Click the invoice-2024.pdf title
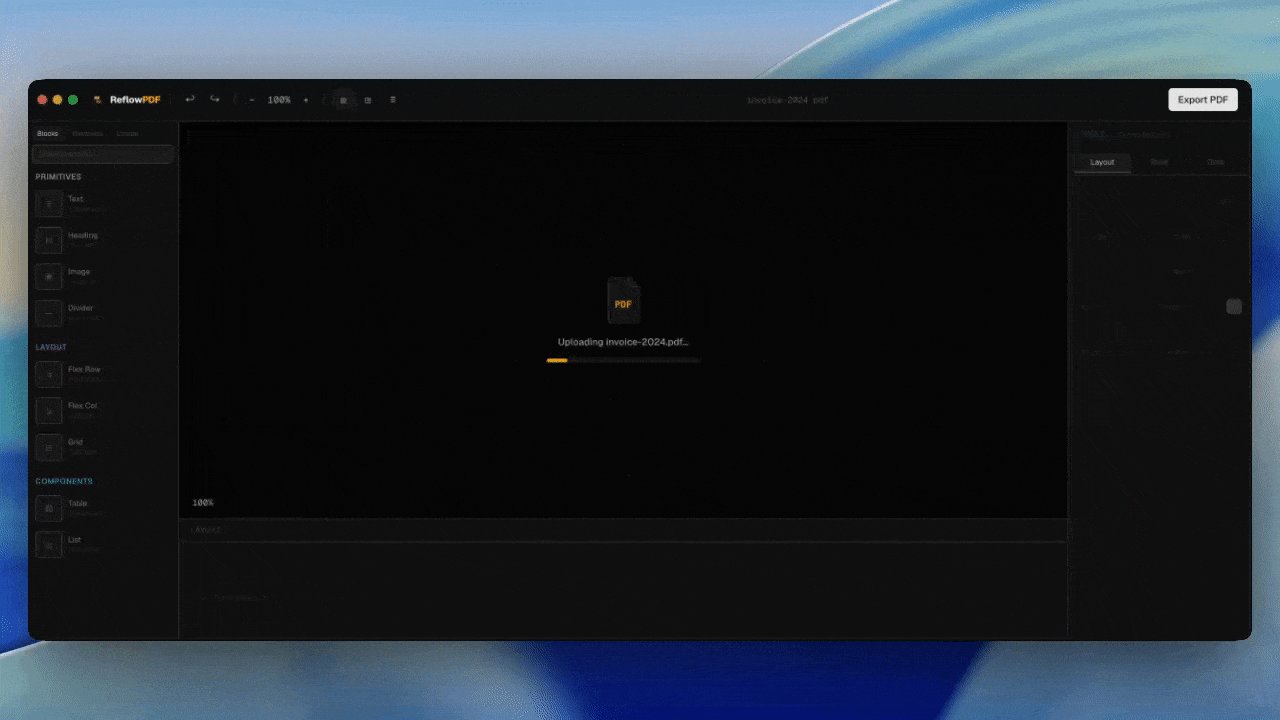 coord(788,100)
